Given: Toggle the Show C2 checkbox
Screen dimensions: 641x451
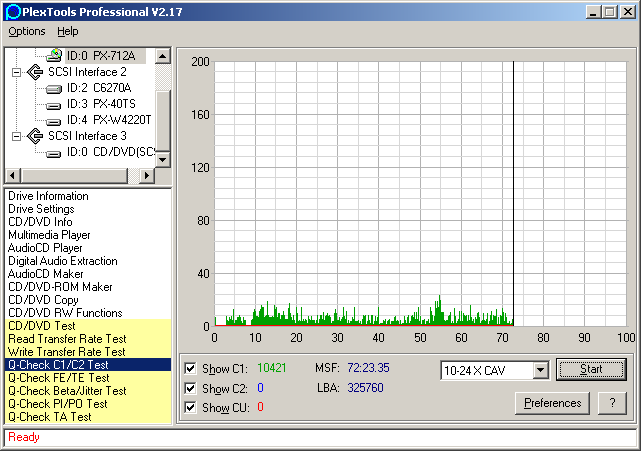Looking at the screenshot, I should point(191,388).
